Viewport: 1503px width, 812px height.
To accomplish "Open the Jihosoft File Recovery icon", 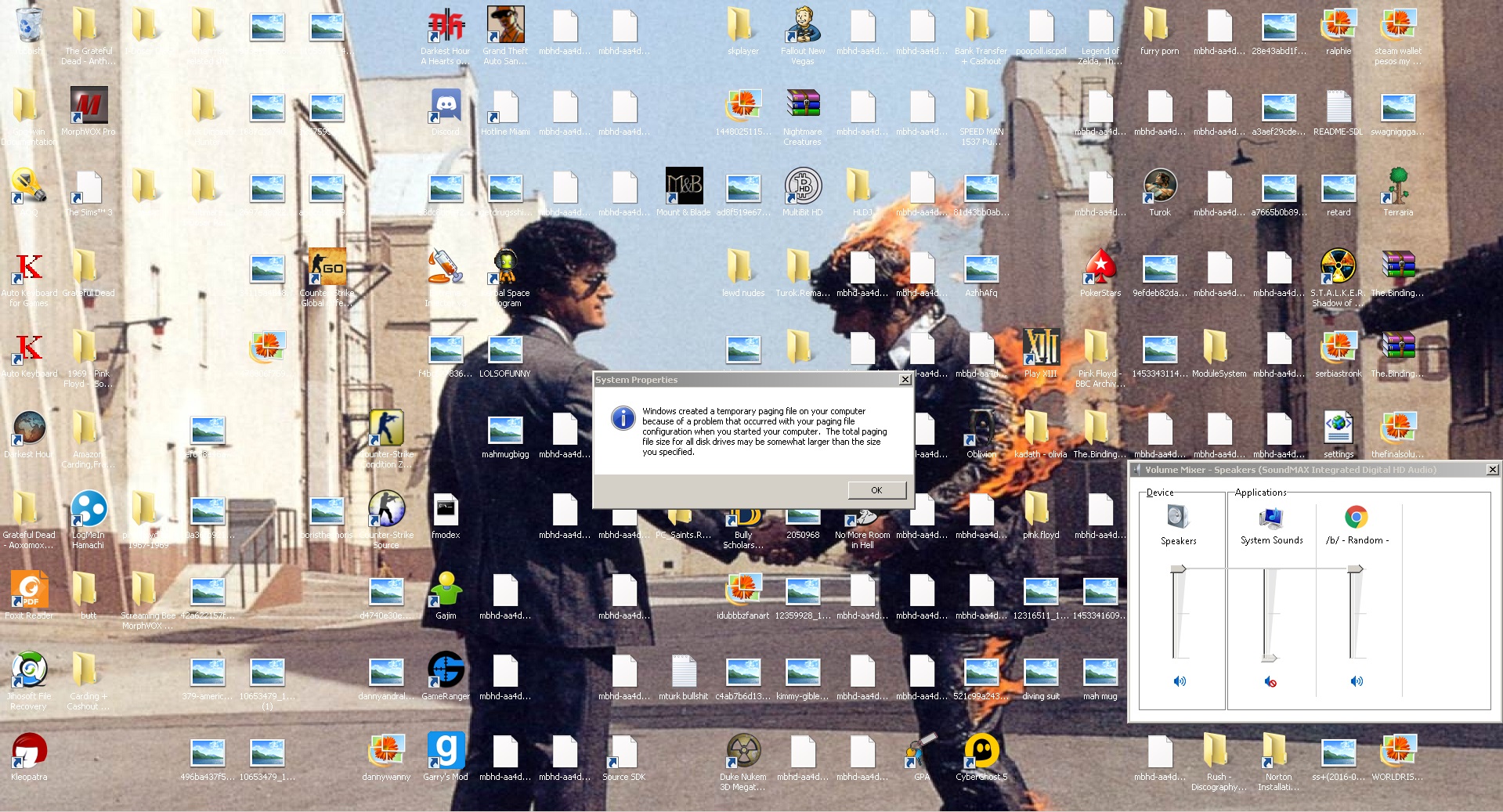I will click(x=29, y=670).
